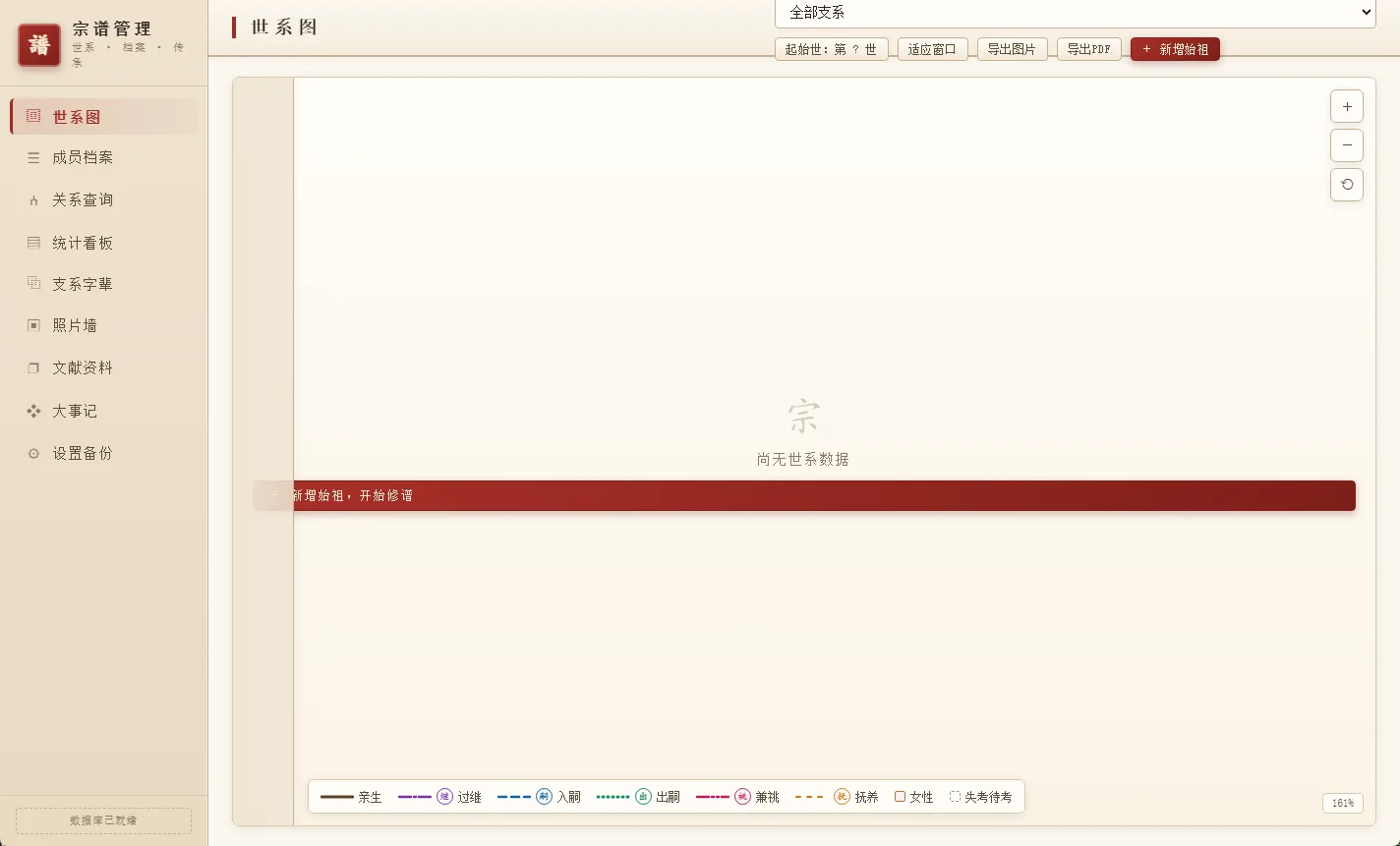
Task: Click the 出嗣 badge in the legend
Action: click(643, 797)
